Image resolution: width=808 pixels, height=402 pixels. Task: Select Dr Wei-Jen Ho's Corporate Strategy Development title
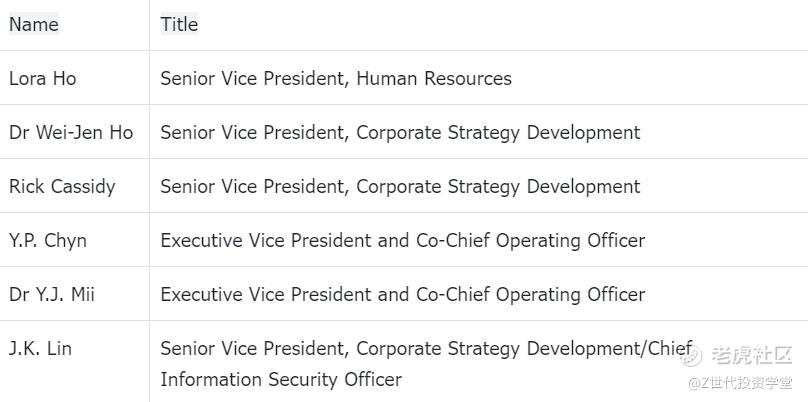498,132
